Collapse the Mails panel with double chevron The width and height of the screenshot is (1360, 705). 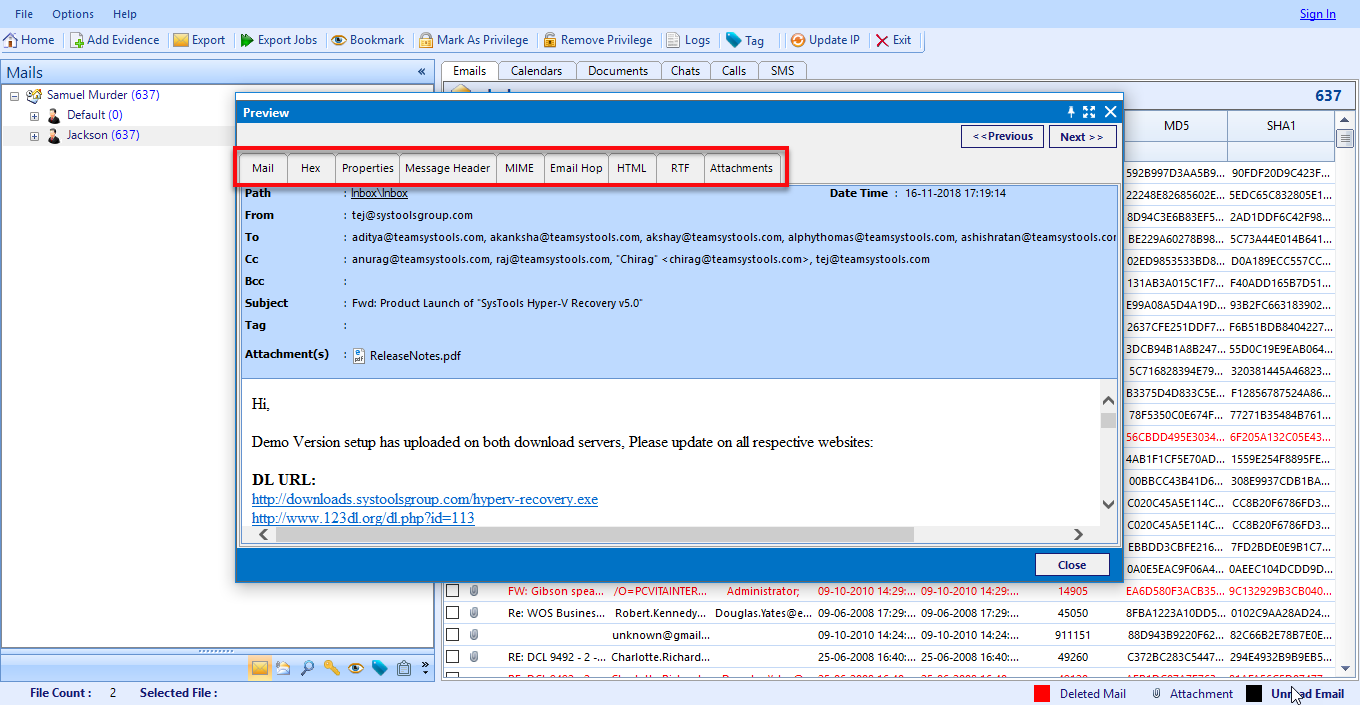(421, 72)
